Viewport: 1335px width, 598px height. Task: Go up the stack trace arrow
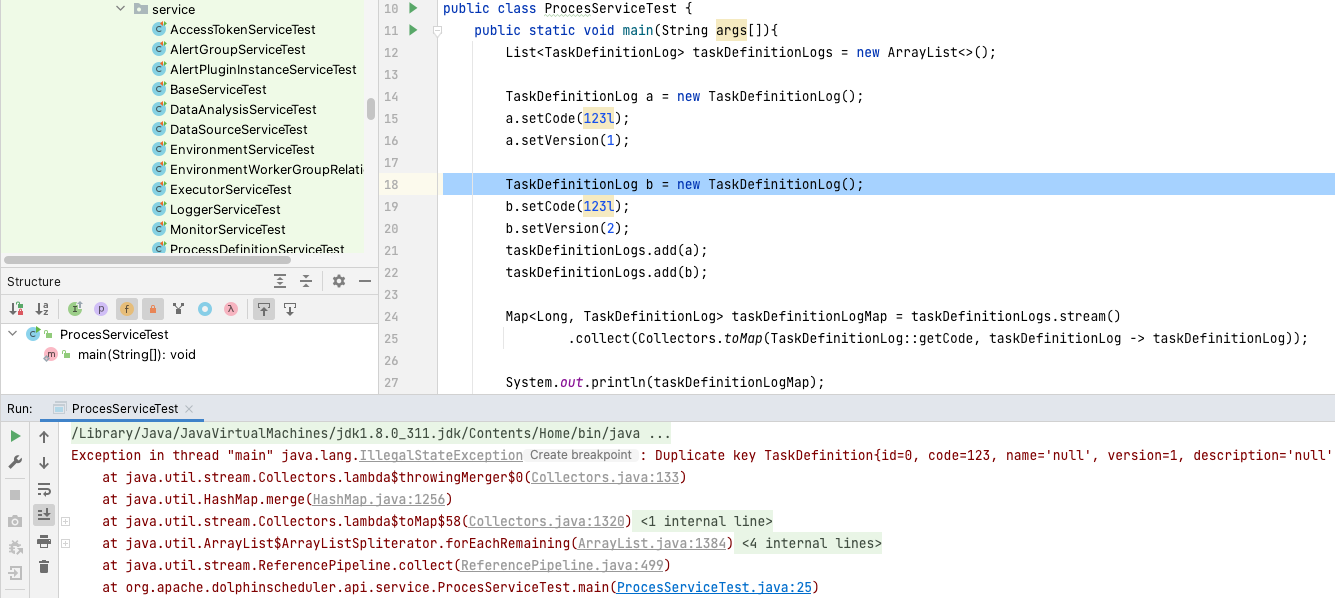[x=44, y=436]
